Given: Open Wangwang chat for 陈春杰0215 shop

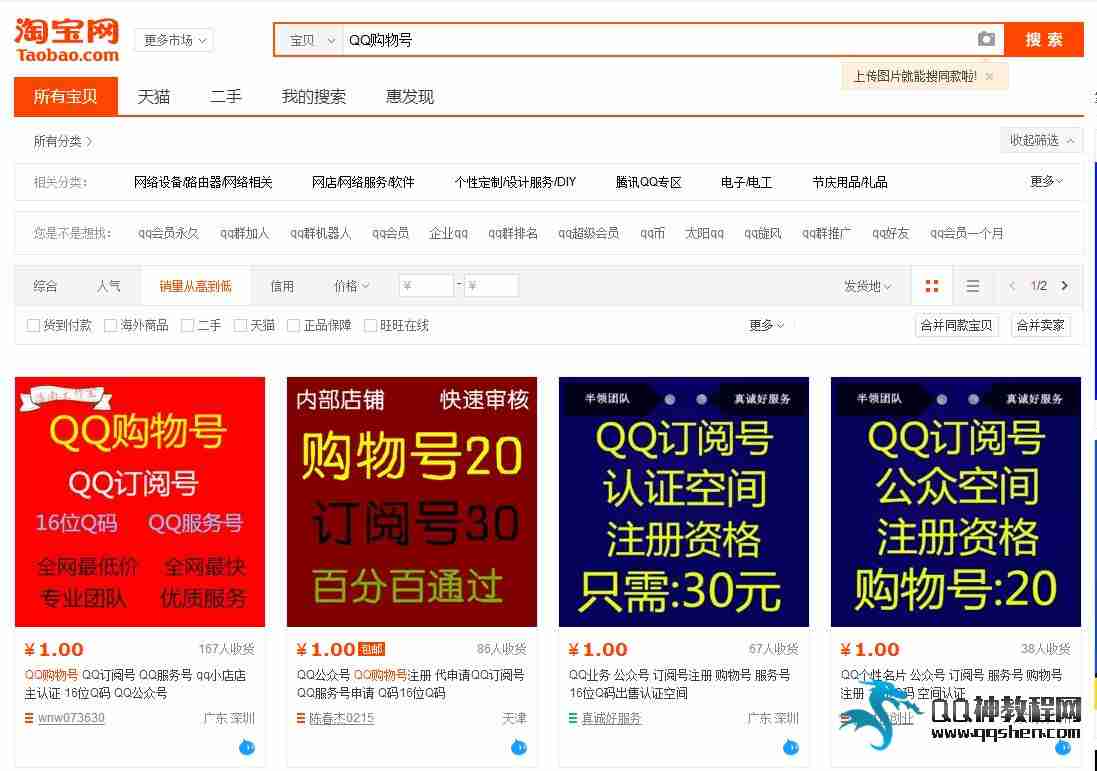Looking at the screenshot, I should pyautogui.click(x=518, y=748).
